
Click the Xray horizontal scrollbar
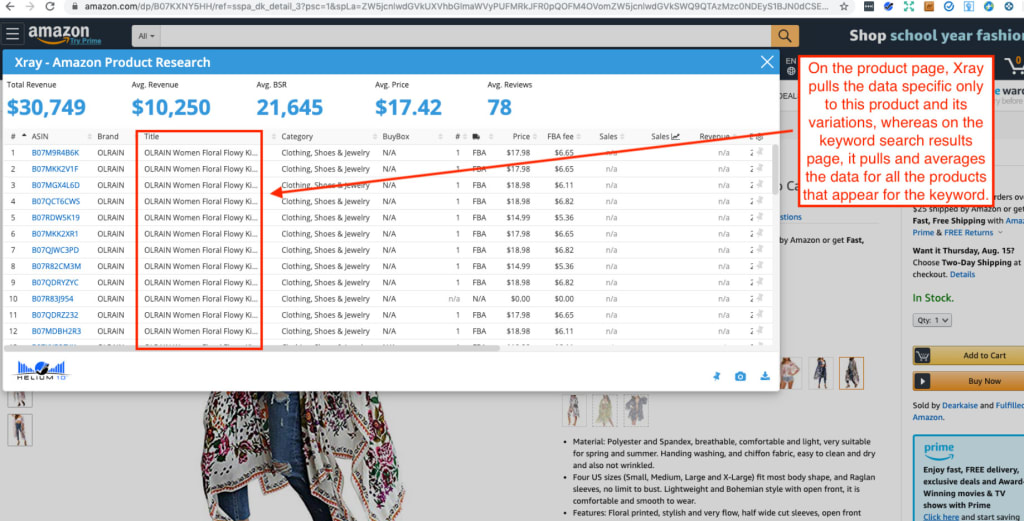click(x=252, y=348)
